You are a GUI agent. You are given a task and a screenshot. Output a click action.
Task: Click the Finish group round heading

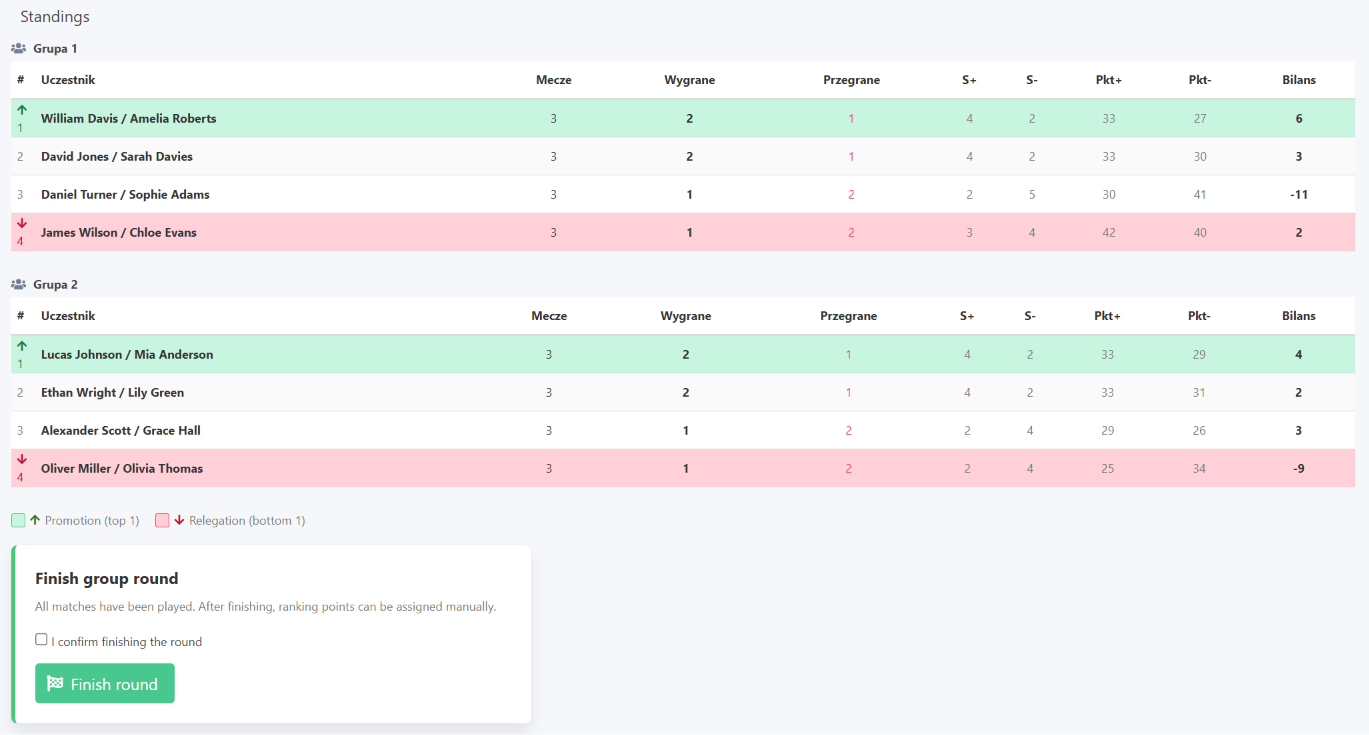[107, 578]
